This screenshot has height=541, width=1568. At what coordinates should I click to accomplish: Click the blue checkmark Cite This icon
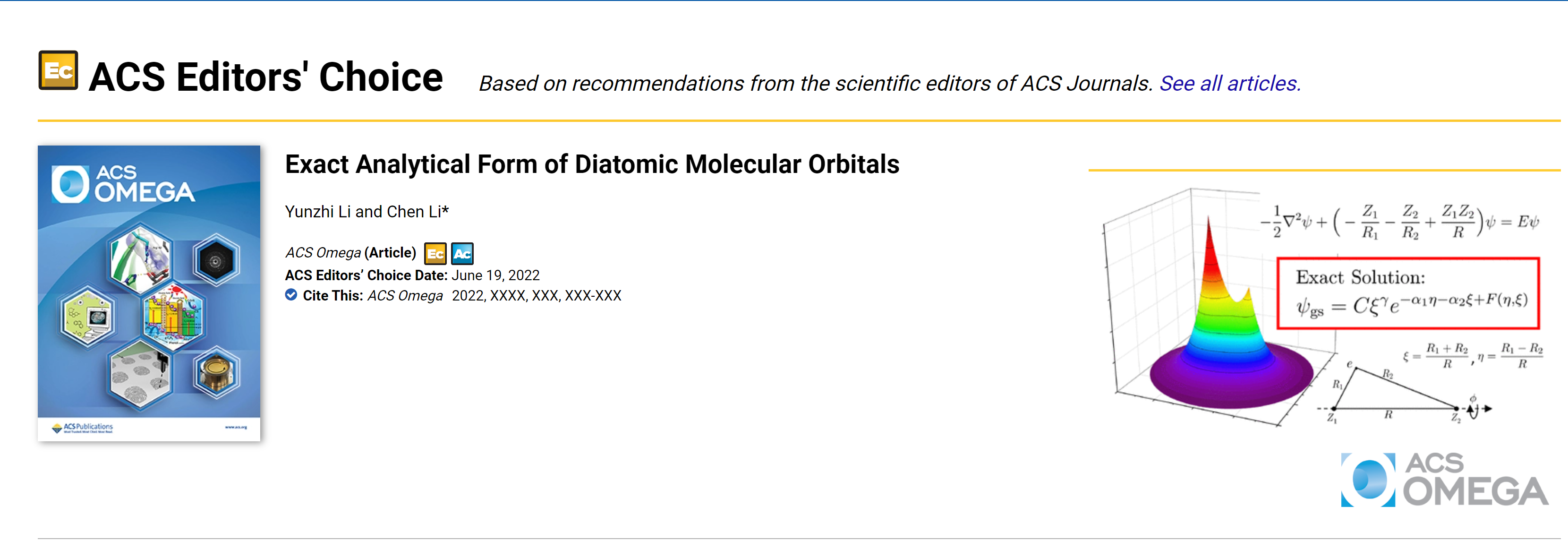(x=291, y=295)
